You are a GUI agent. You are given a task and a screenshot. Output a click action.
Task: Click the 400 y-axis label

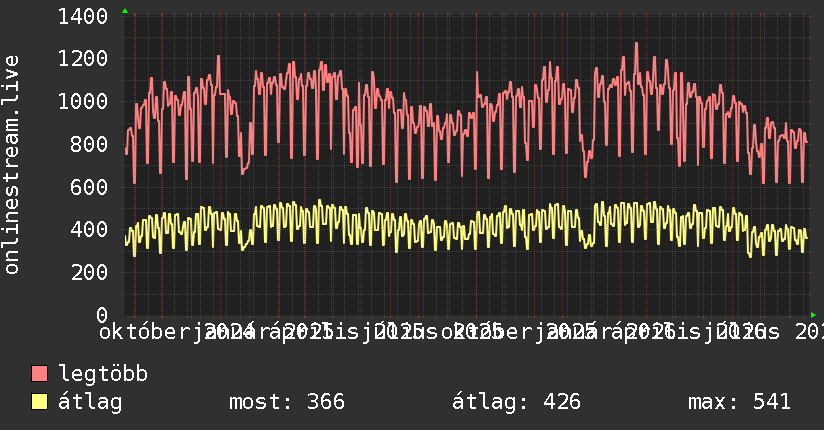coord(89,230)
